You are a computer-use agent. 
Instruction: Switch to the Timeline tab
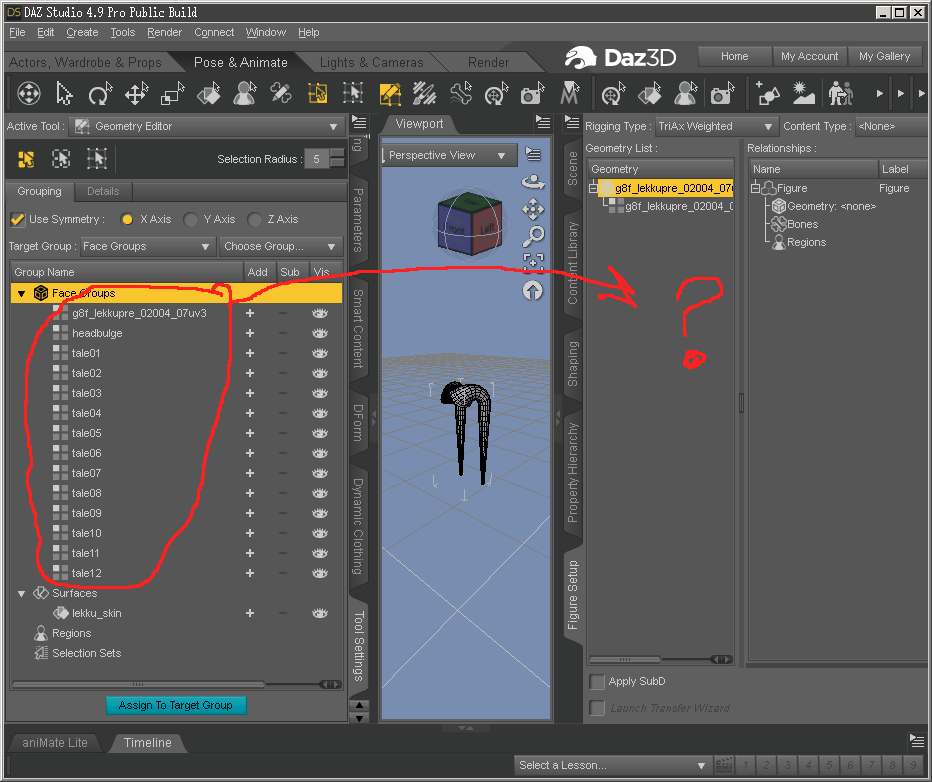[x=147, y=743]
